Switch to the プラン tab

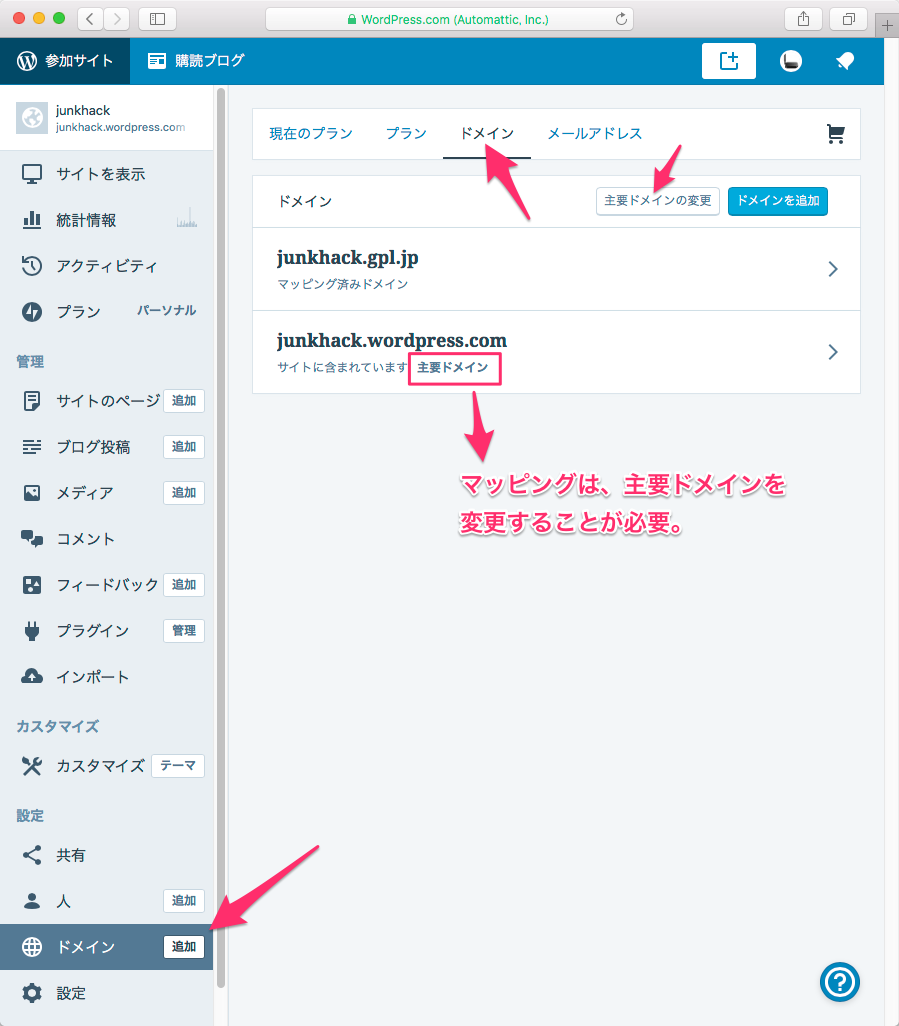(x=406, y=134)
